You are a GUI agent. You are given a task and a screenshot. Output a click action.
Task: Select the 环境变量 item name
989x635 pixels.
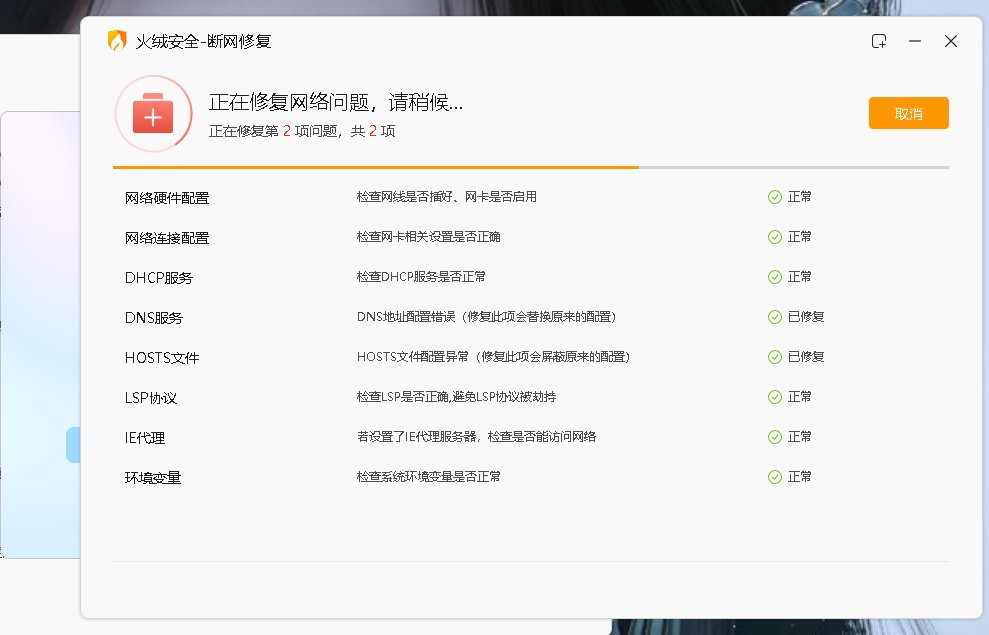tap(153, 478)
